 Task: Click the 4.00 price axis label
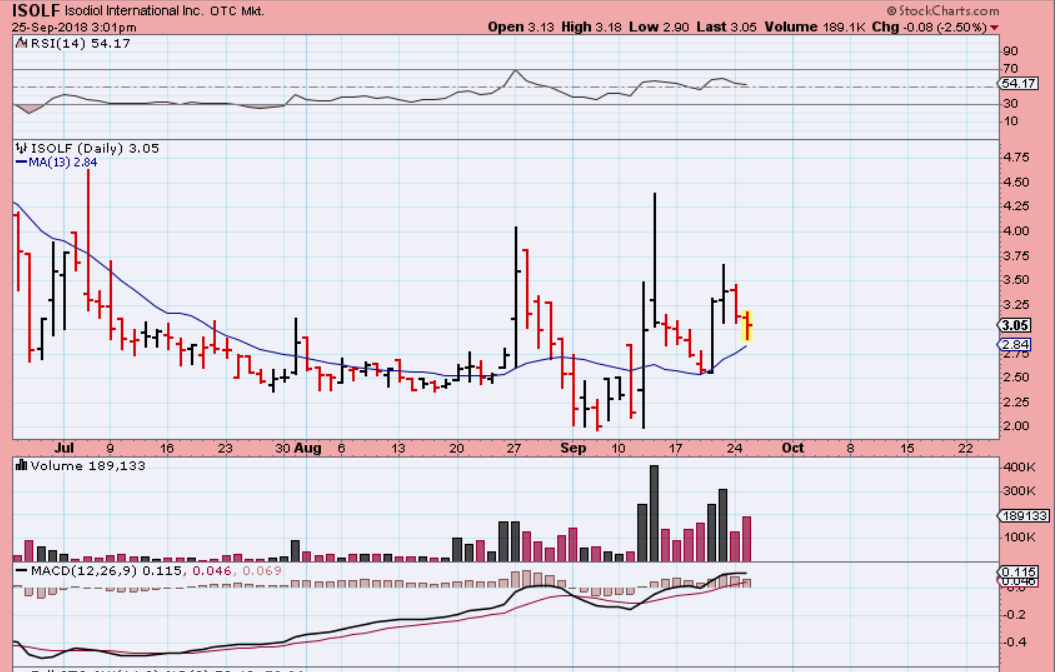(x=1017, y=231)
